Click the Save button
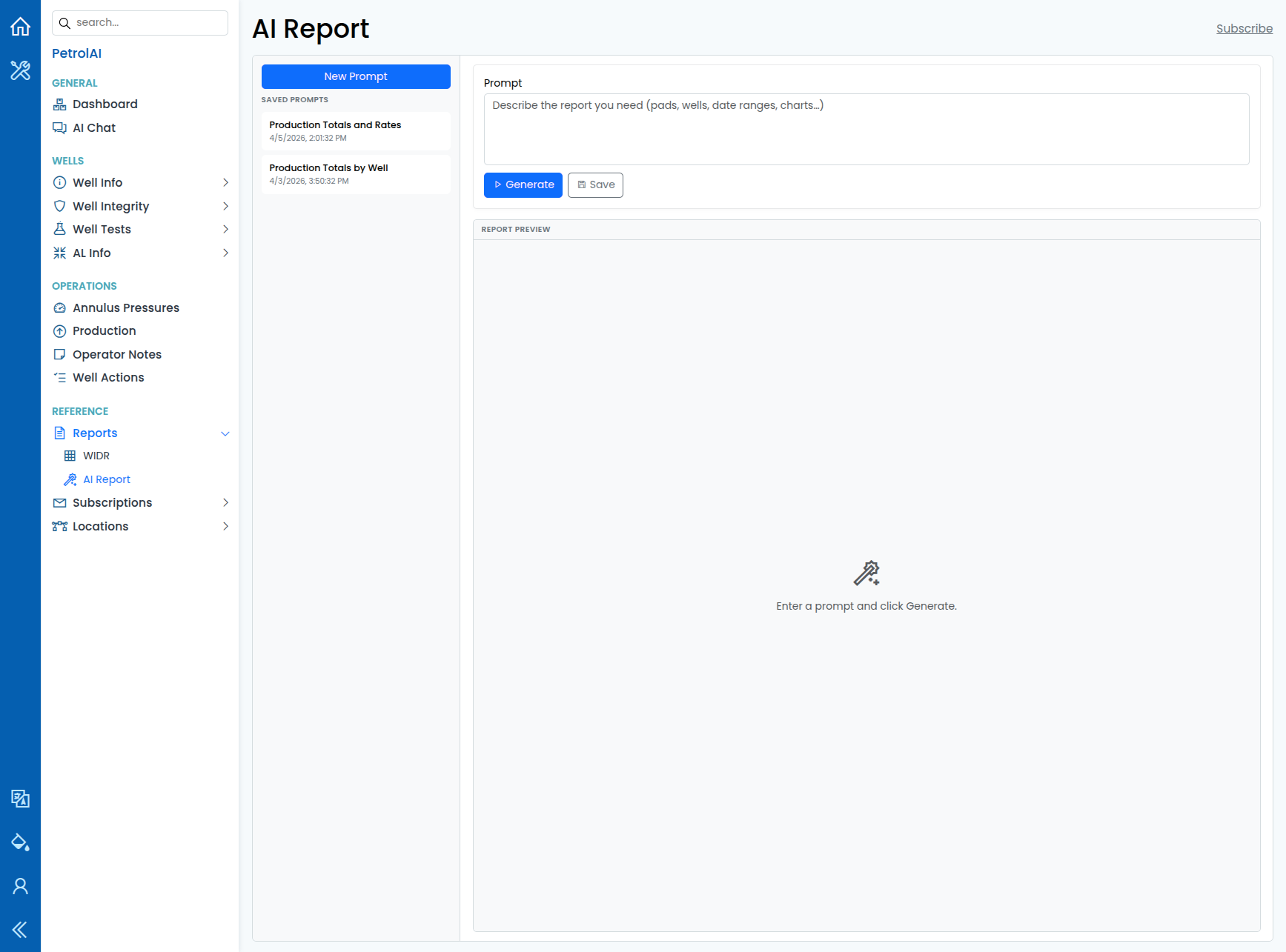This screenshot has height=952, width=1286. [x=595, y=185]
